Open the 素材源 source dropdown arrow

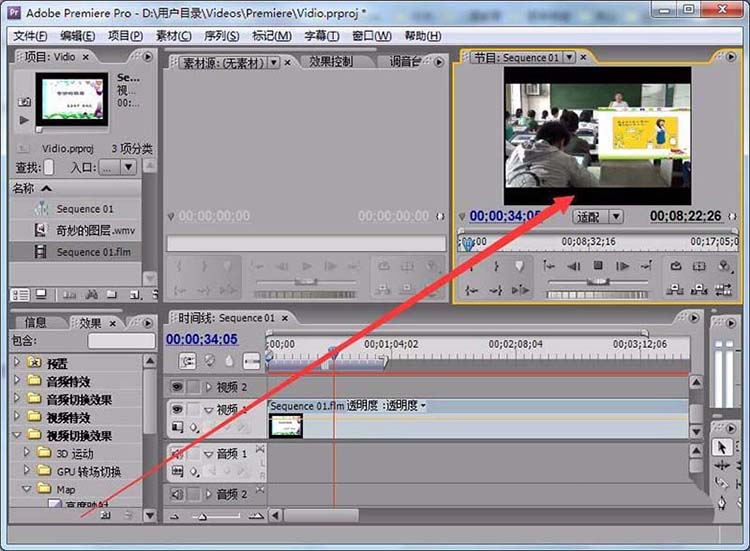(x=274, y=62)
